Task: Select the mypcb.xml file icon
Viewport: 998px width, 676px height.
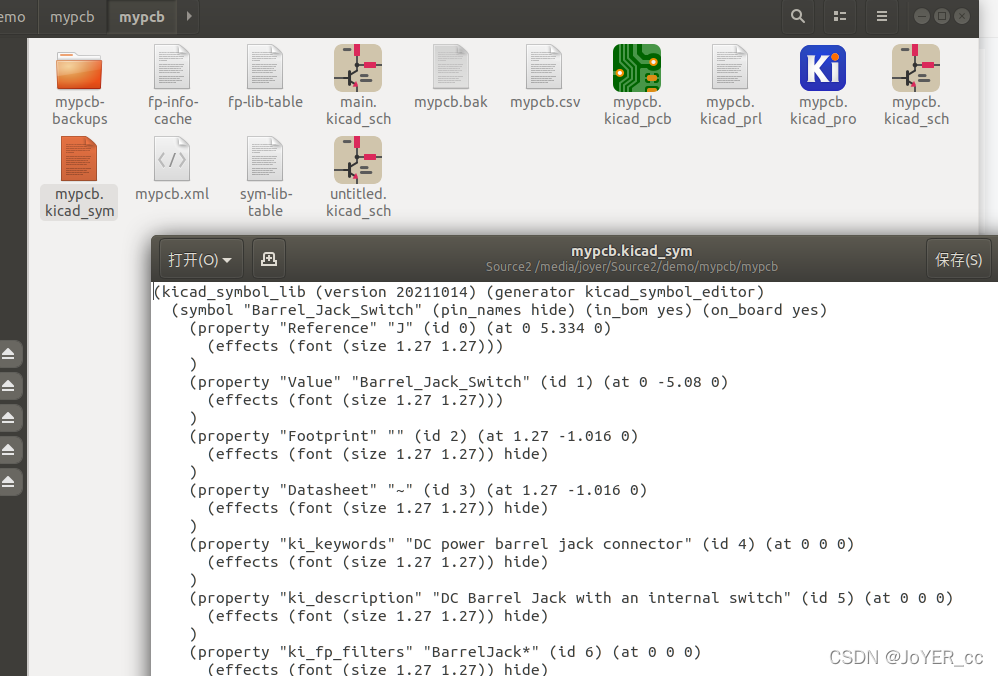Action: tap(172, 159)
